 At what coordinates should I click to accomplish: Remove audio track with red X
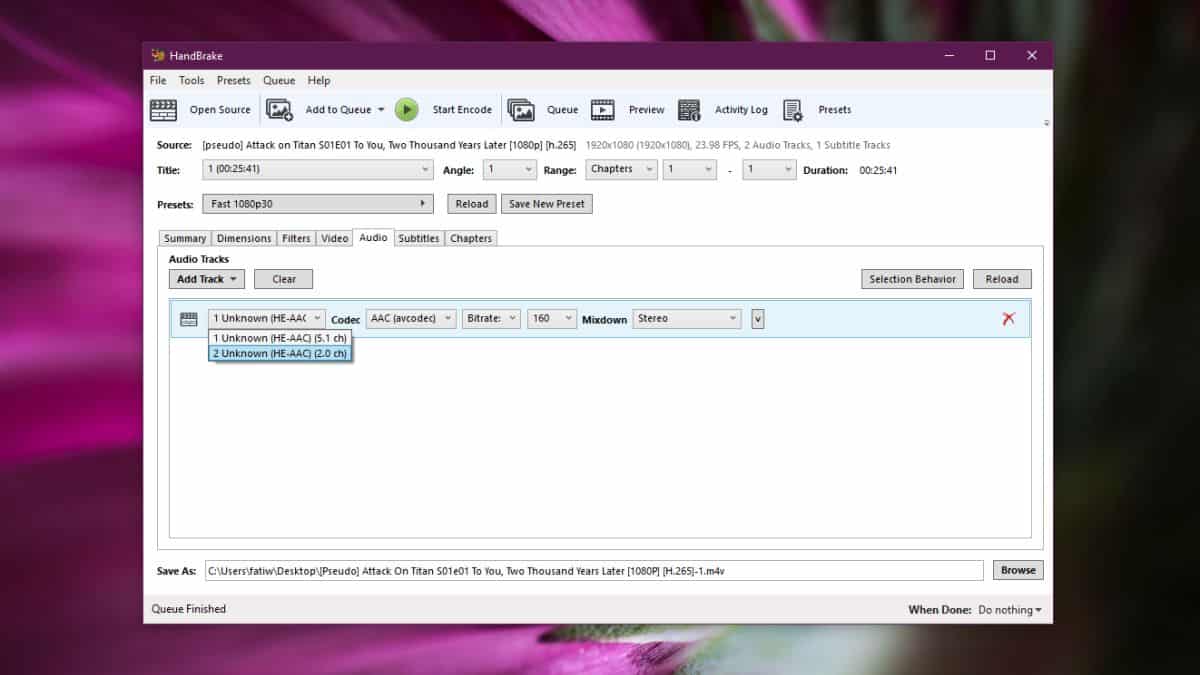click(1008, 318)
